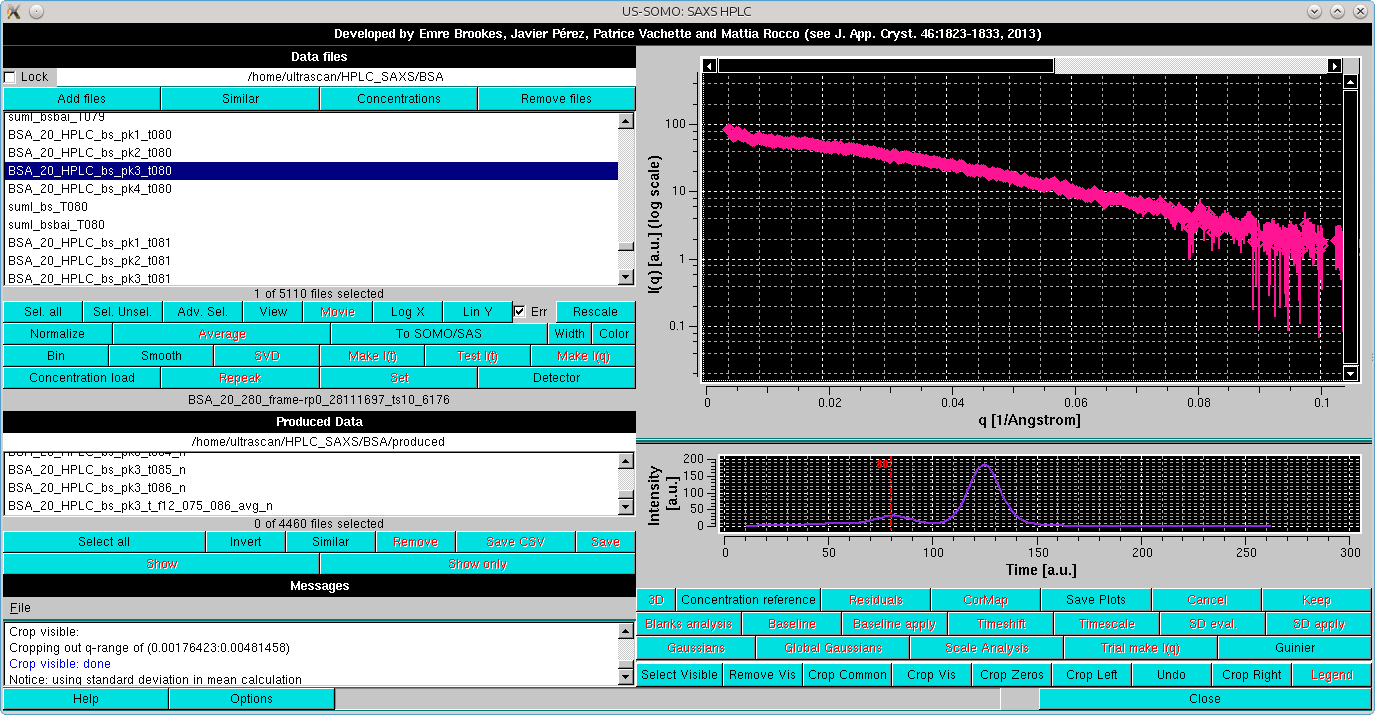Click the Color button
The image size is (1375, 715).
[x=614, y=334]
